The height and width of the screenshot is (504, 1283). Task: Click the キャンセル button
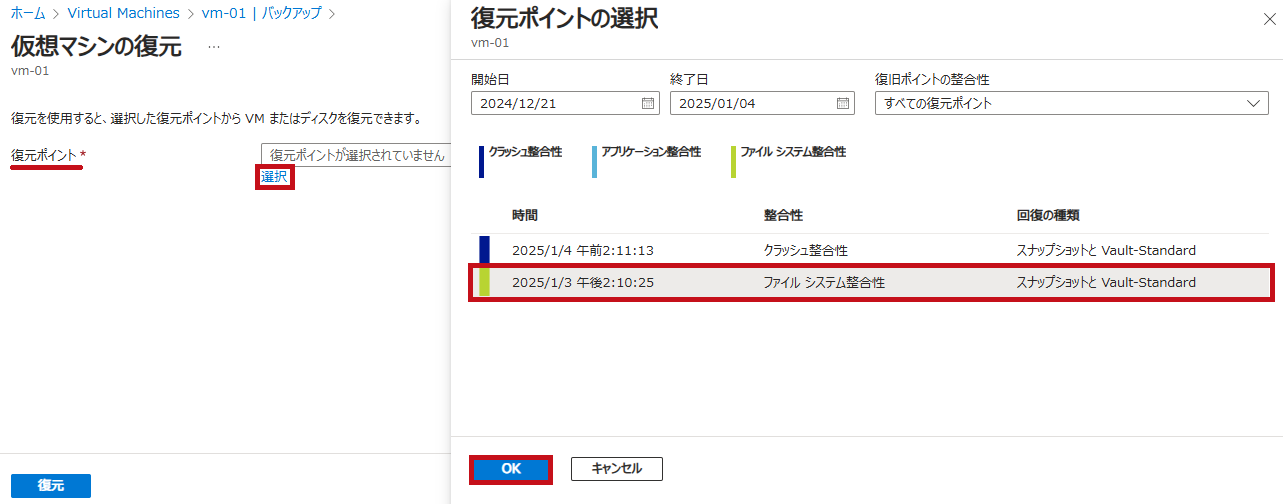(x=617, y=468)
